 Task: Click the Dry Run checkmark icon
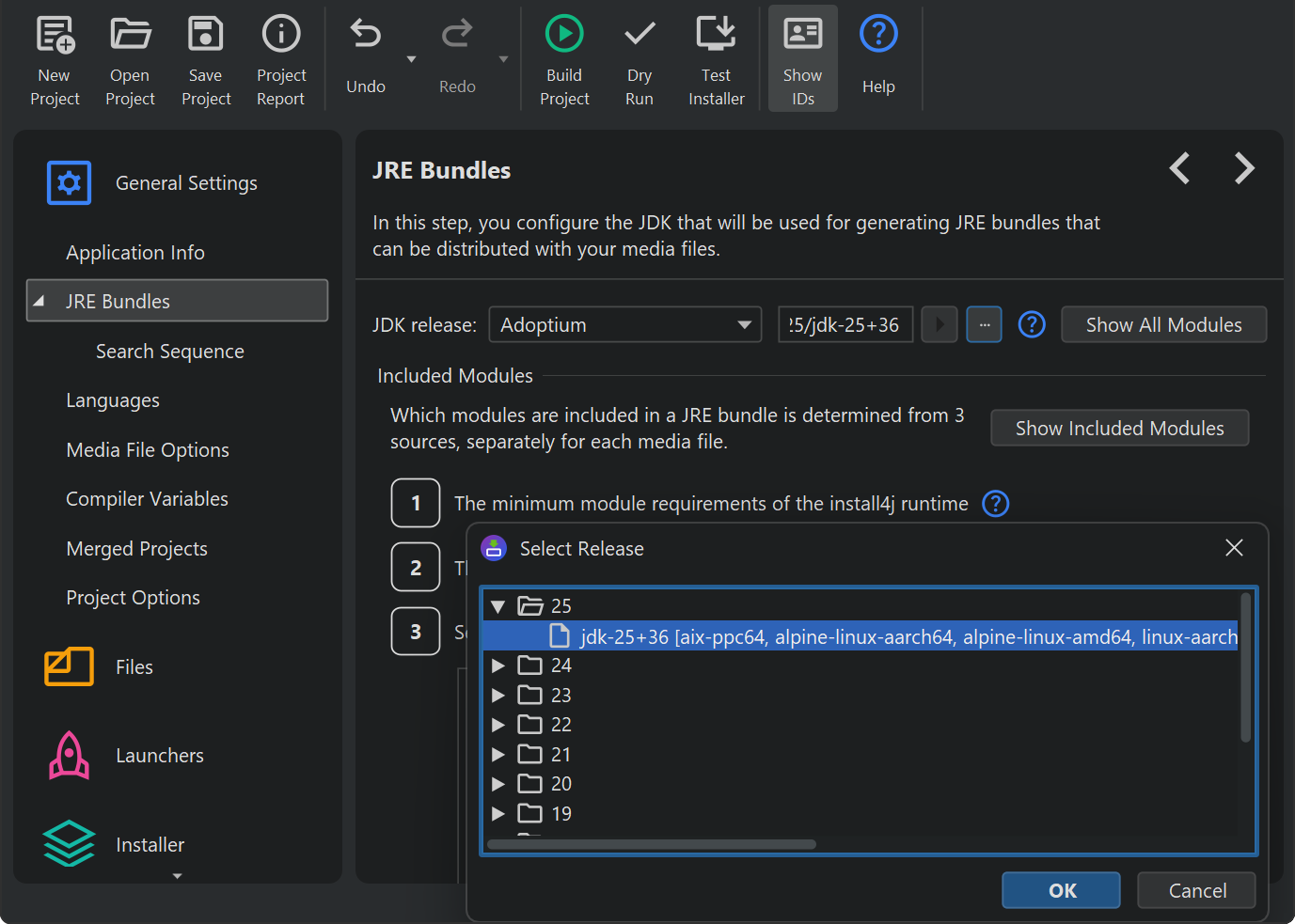click(x=640, y=36)
